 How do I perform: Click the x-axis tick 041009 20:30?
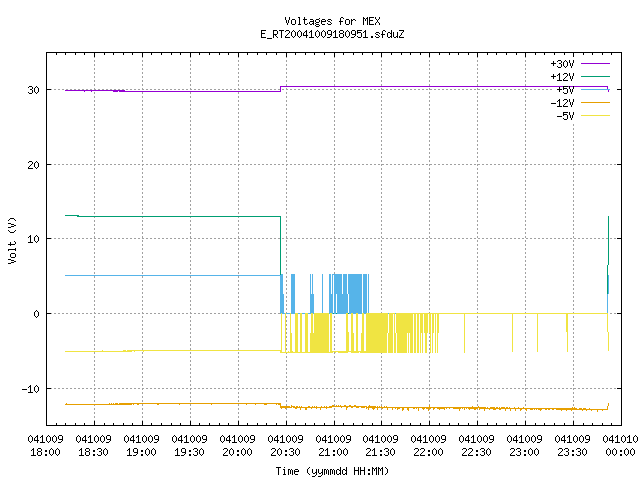pos(285,446)
